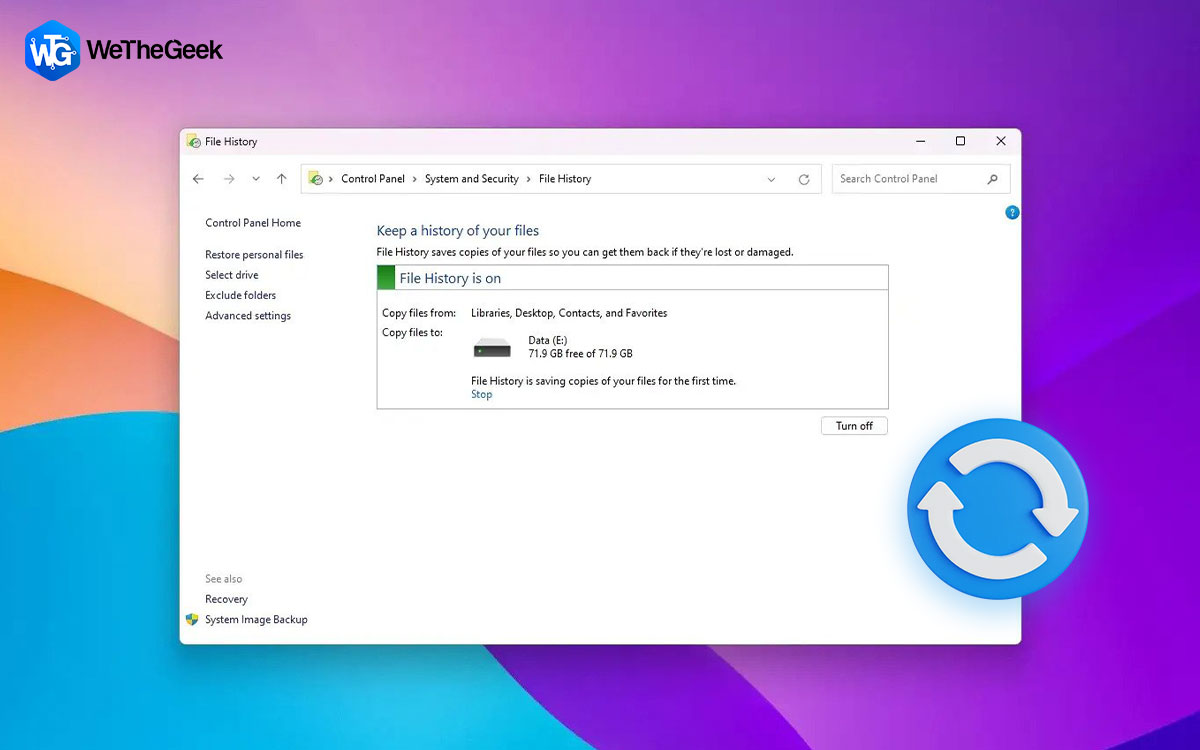The image size is (1200, 750).
Task: Go back with the left arrow
Action: click(x=198, y=179)
